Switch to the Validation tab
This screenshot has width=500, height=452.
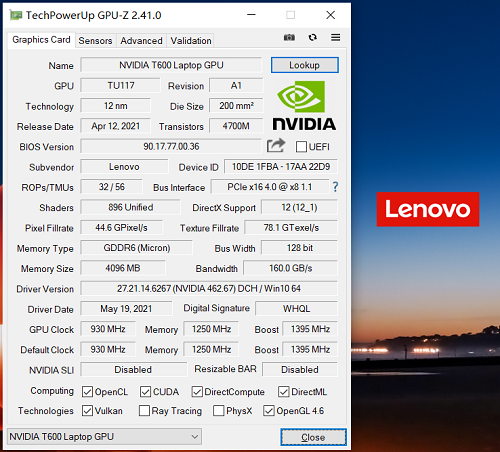[x=191, y=41]
